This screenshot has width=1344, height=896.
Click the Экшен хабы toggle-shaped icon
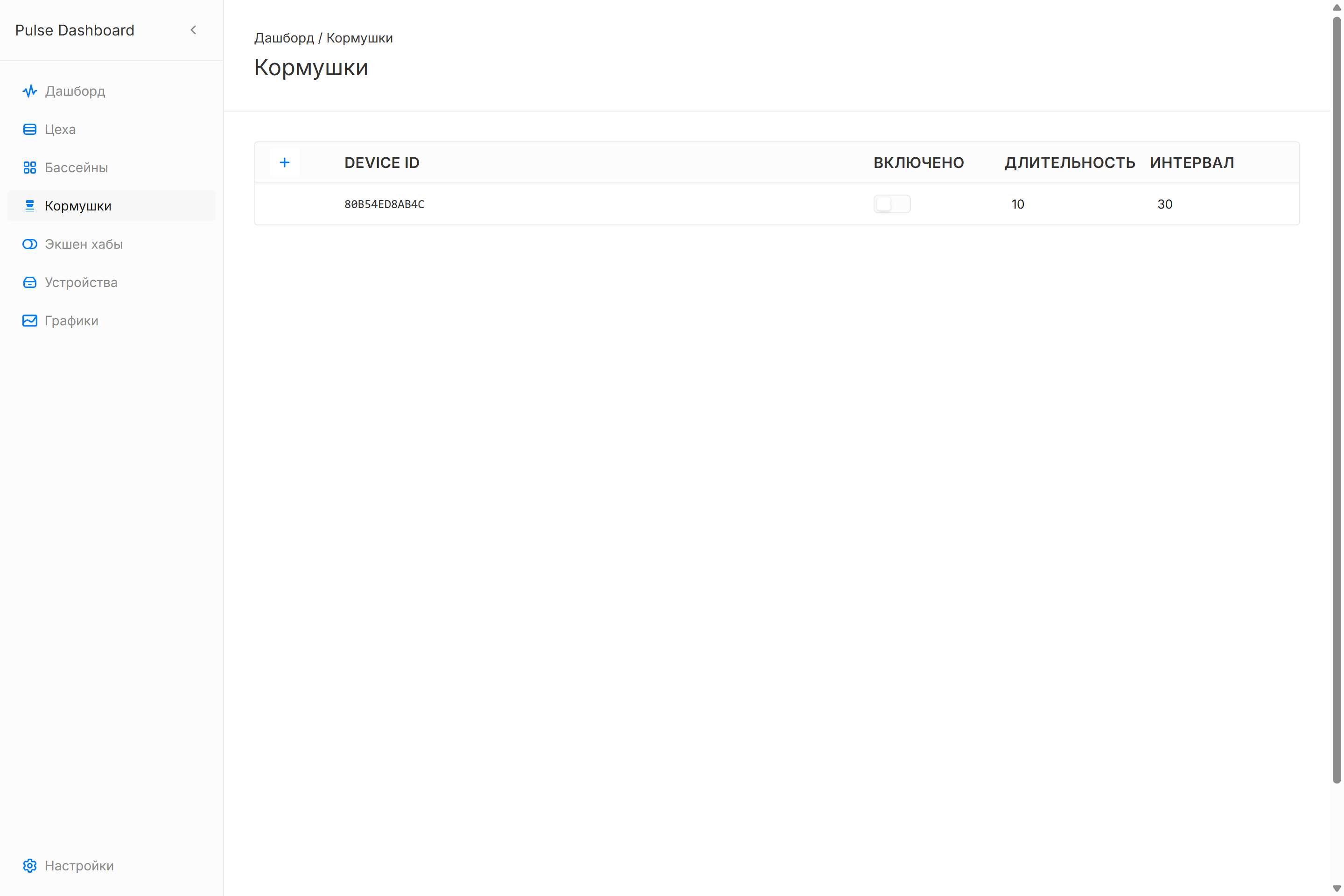(30, 244)
